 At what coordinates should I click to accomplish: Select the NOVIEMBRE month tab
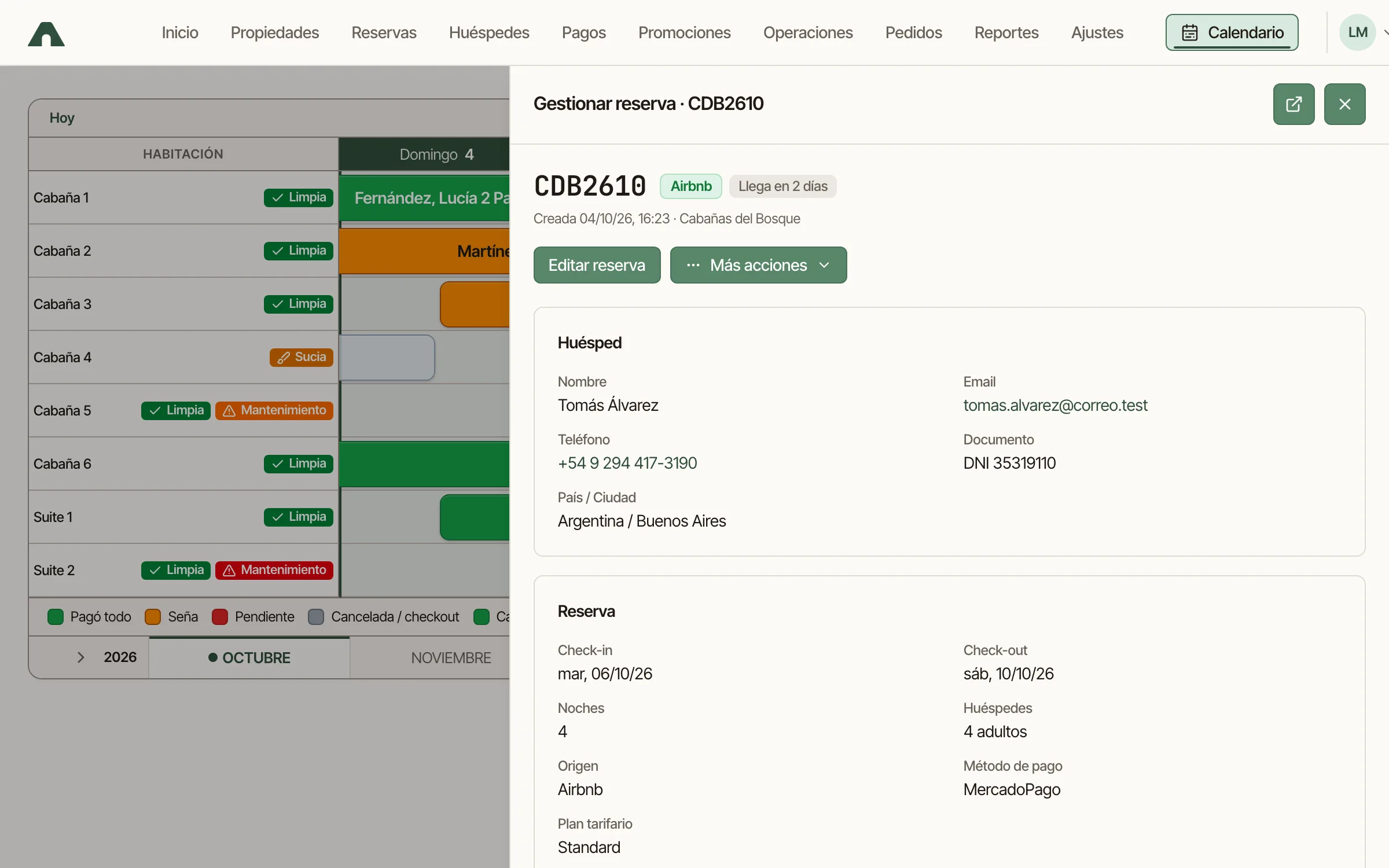coord(430,658)
